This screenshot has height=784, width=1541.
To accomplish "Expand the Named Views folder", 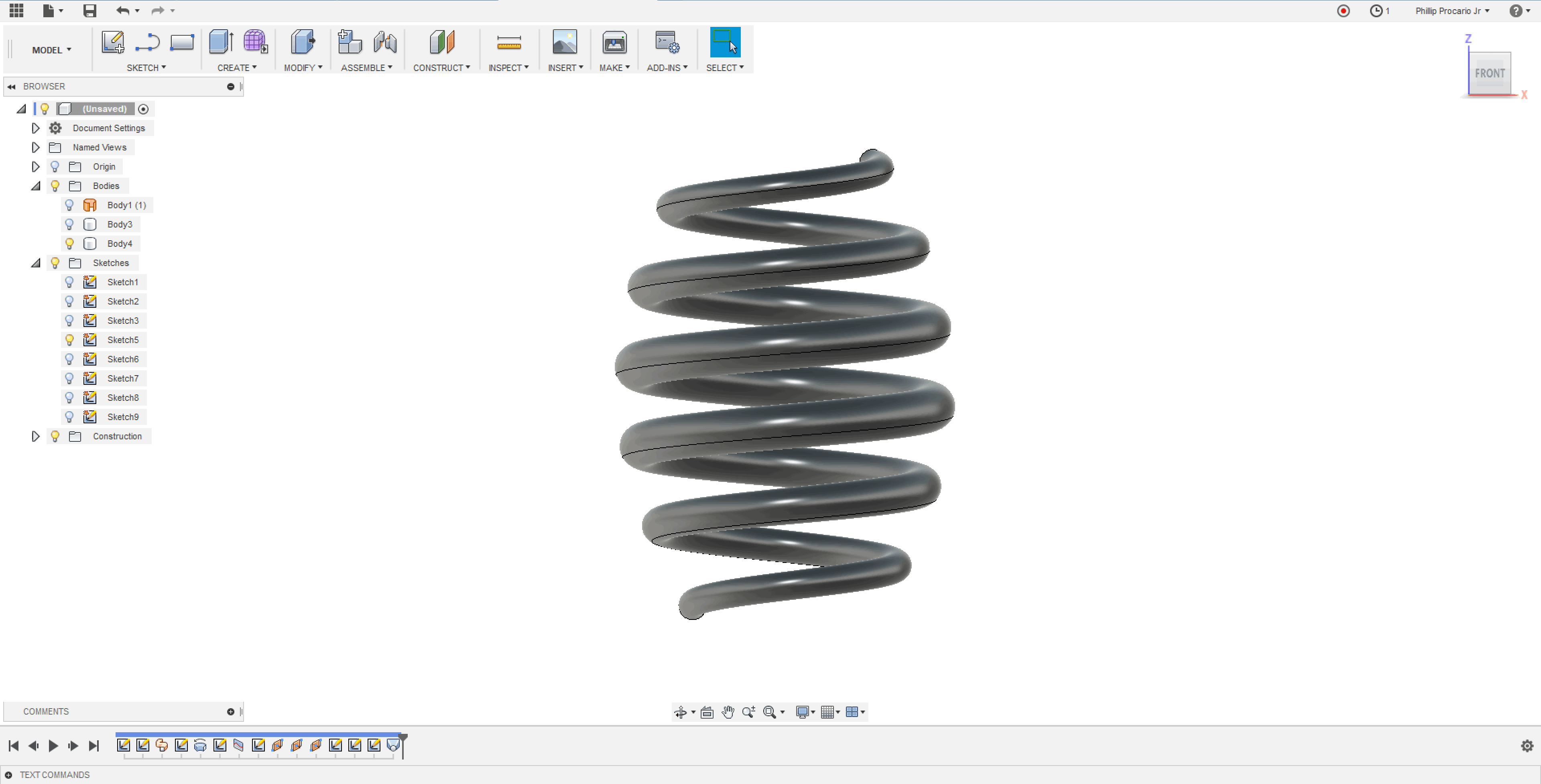I will 35,147.
